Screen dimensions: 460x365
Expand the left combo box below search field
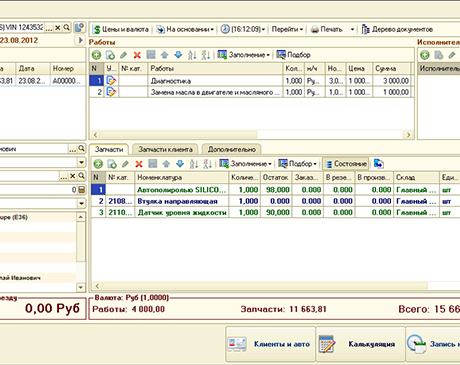coord(81,162)
